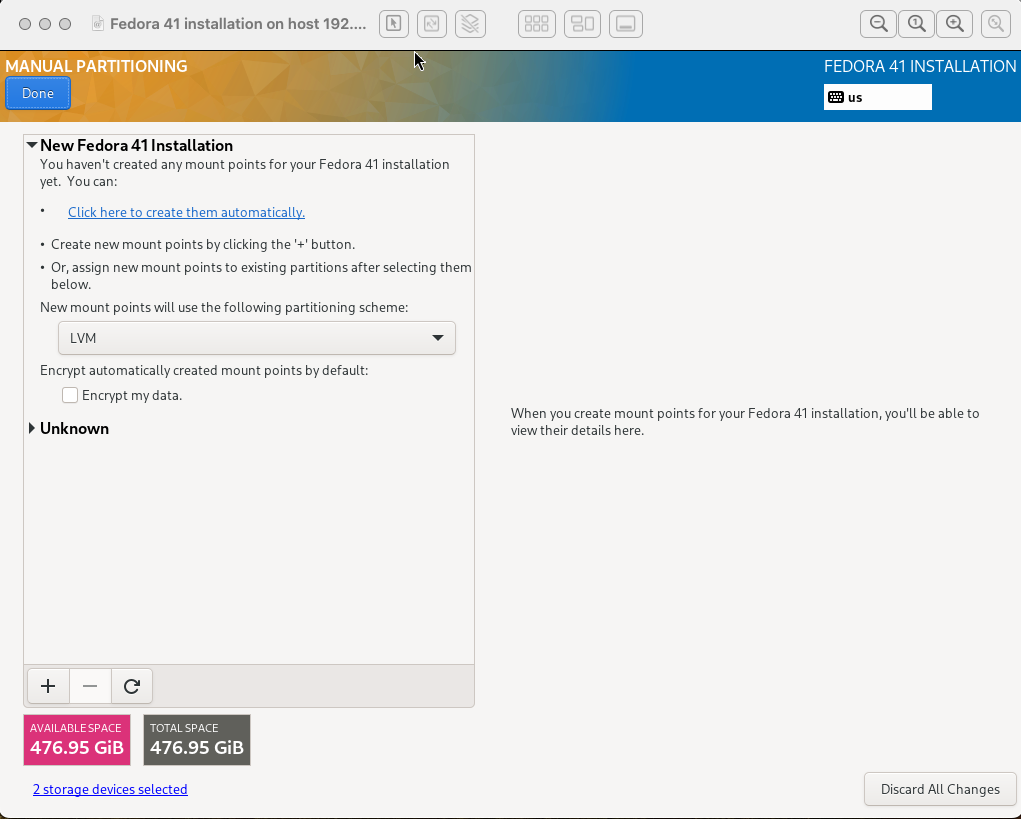Viewport: 1021px width, 819px height.
Task: Click the link to create mount points automatically
Action: pos(186,212)
